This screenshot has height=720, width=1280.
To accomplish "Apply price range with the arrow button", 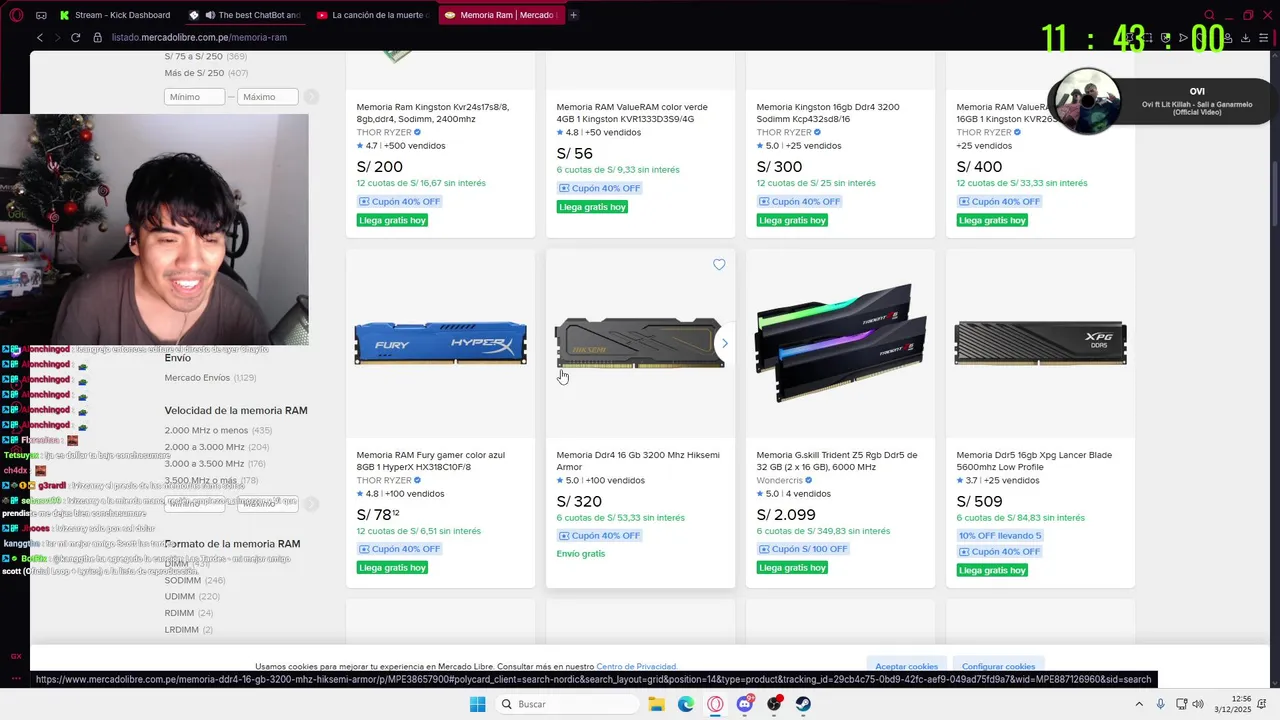I will click(311, 97).
